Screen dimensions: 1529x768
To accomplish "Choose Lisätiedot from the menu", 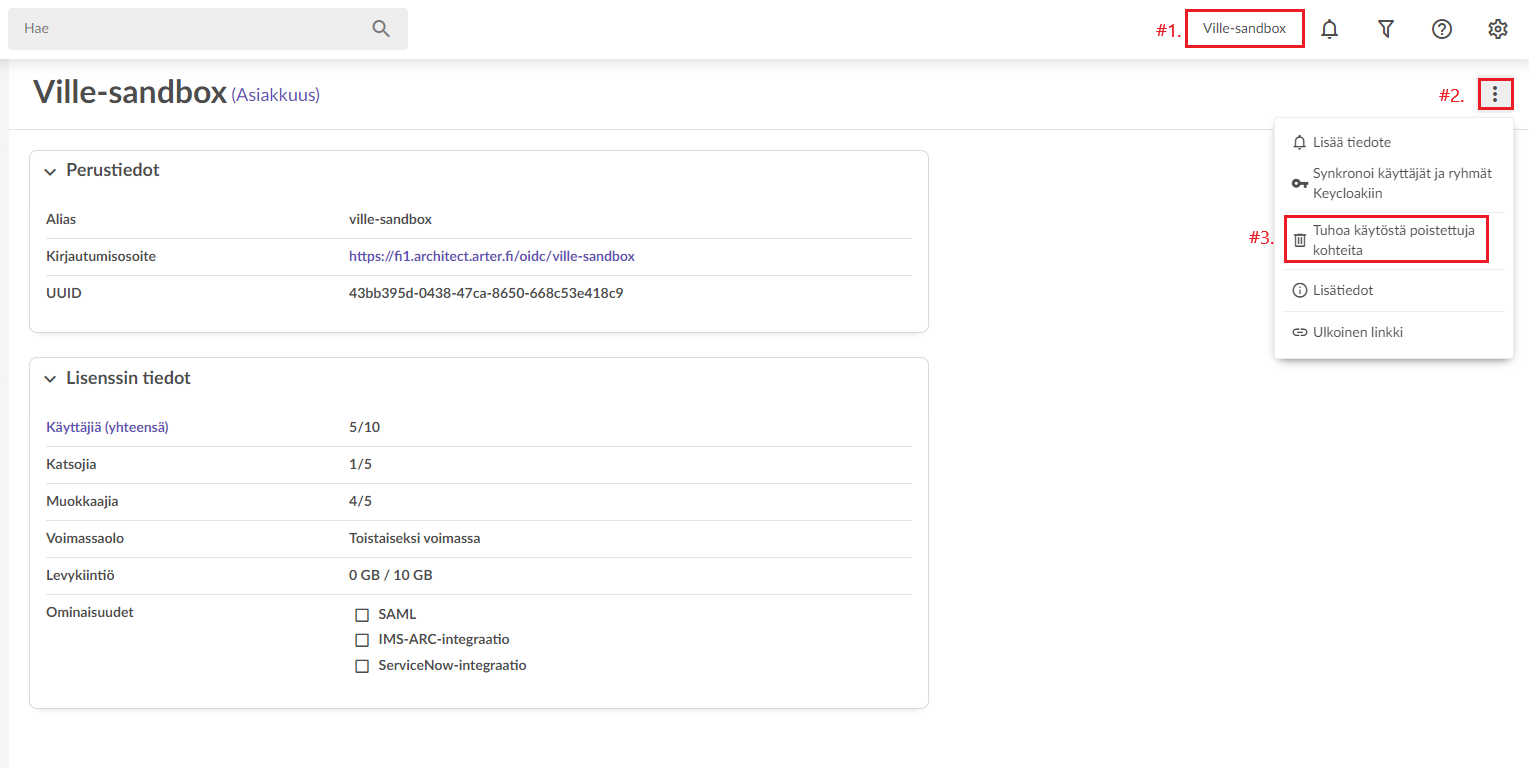I will 1342,290.
